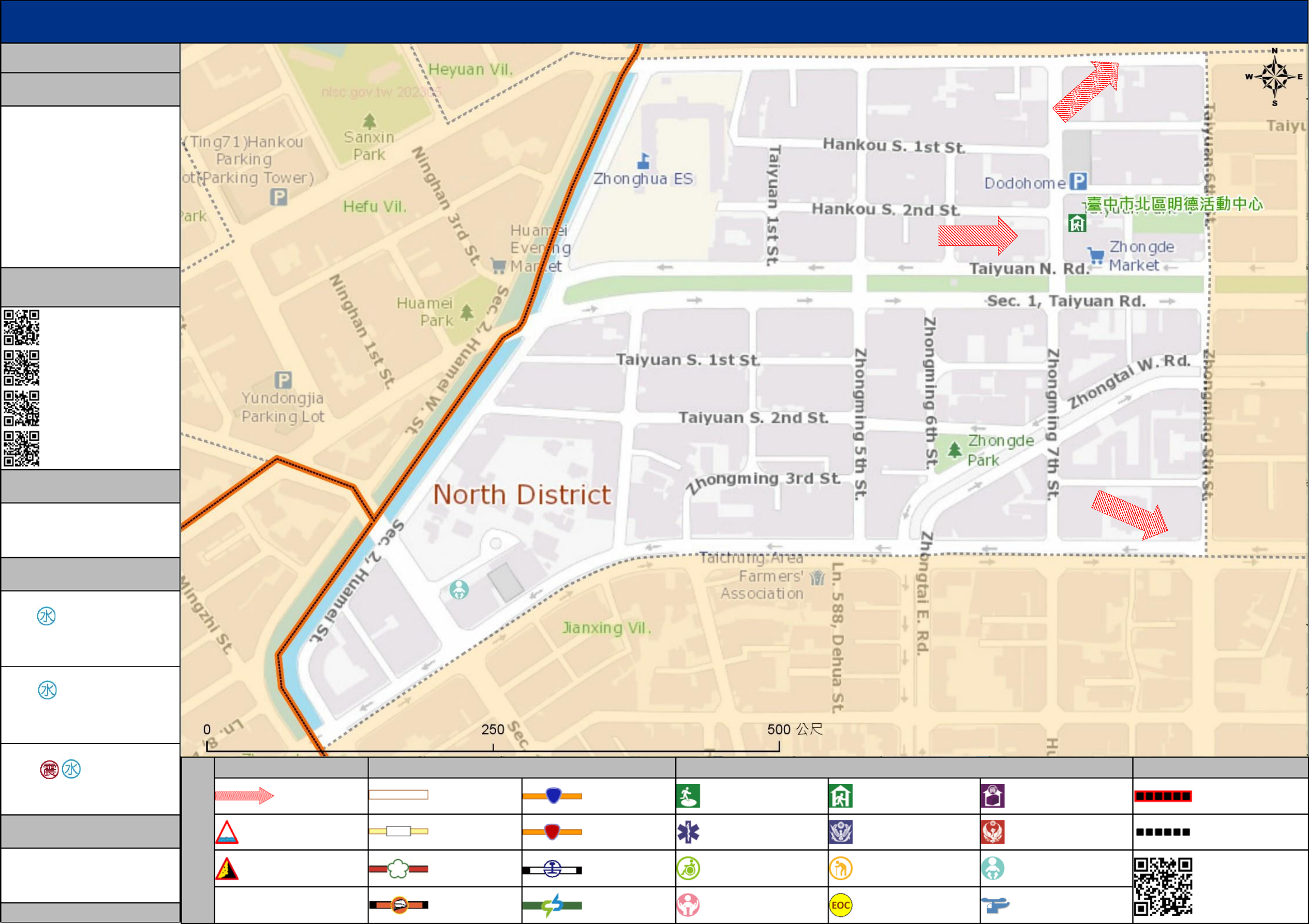Click the Taiyuan S. 2nd St. label

754,418
